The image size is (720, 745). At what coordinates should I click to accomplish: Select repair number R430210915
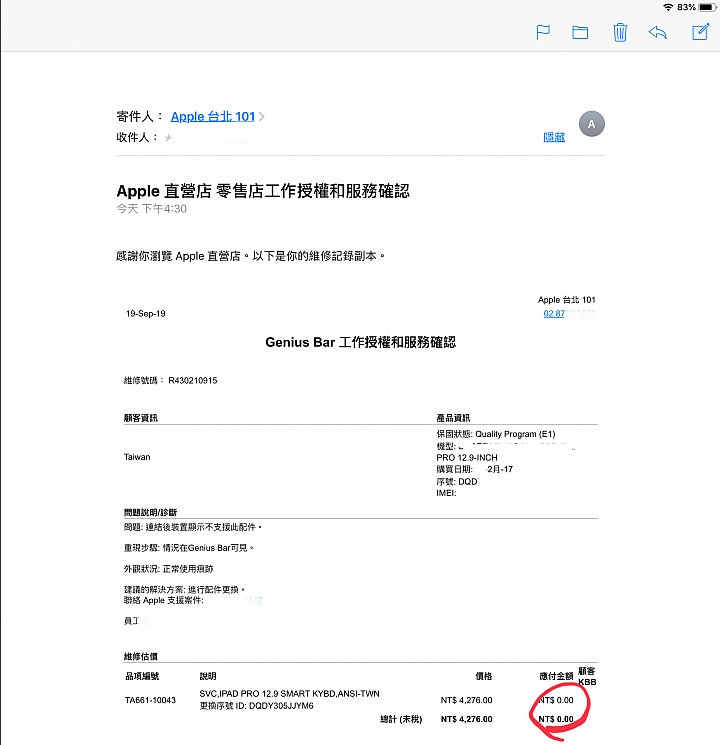(192, 381)
